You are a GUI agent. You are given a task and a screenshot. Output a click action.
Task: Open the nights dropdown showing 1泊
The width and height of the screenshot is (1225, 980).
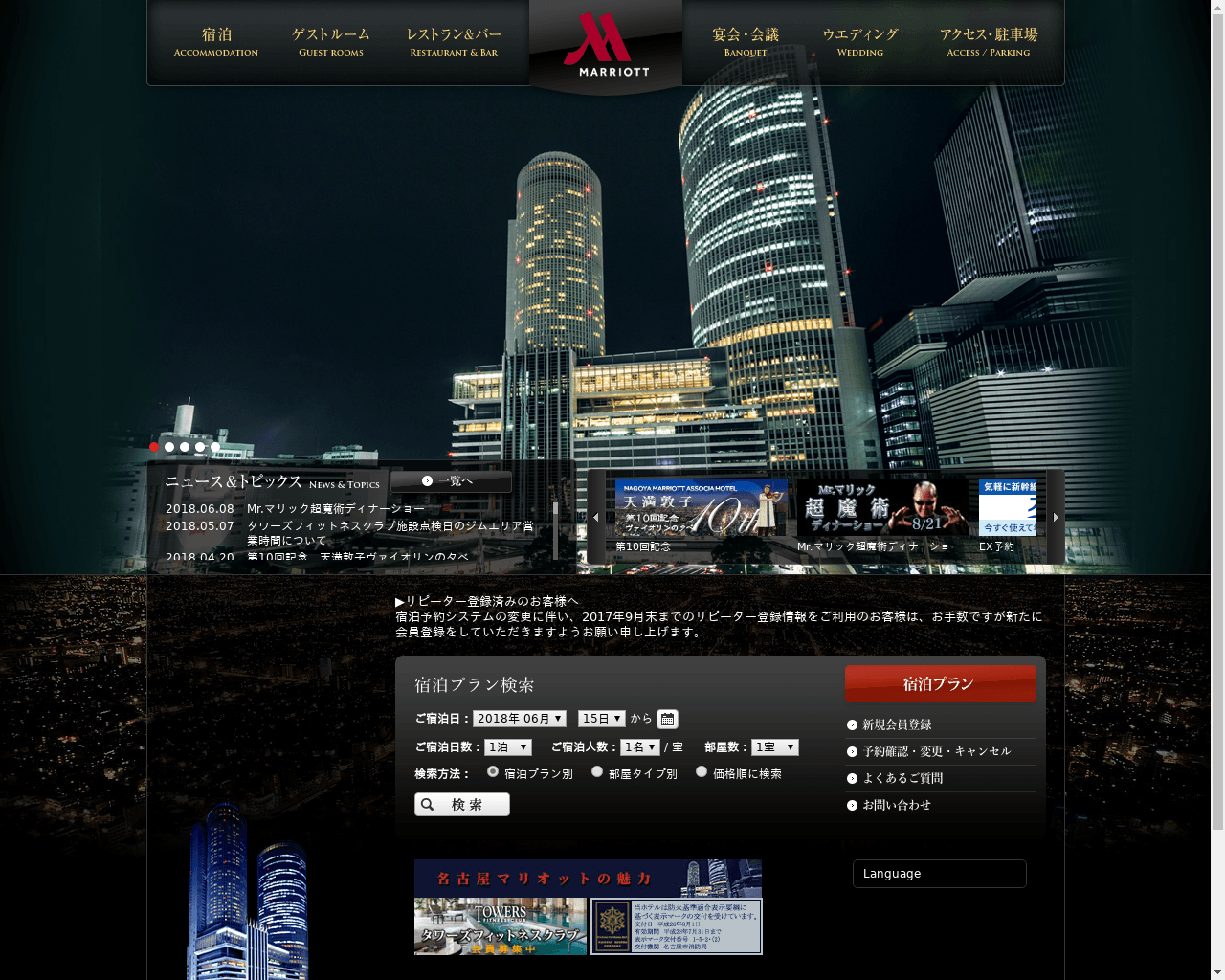pos(508,747)
